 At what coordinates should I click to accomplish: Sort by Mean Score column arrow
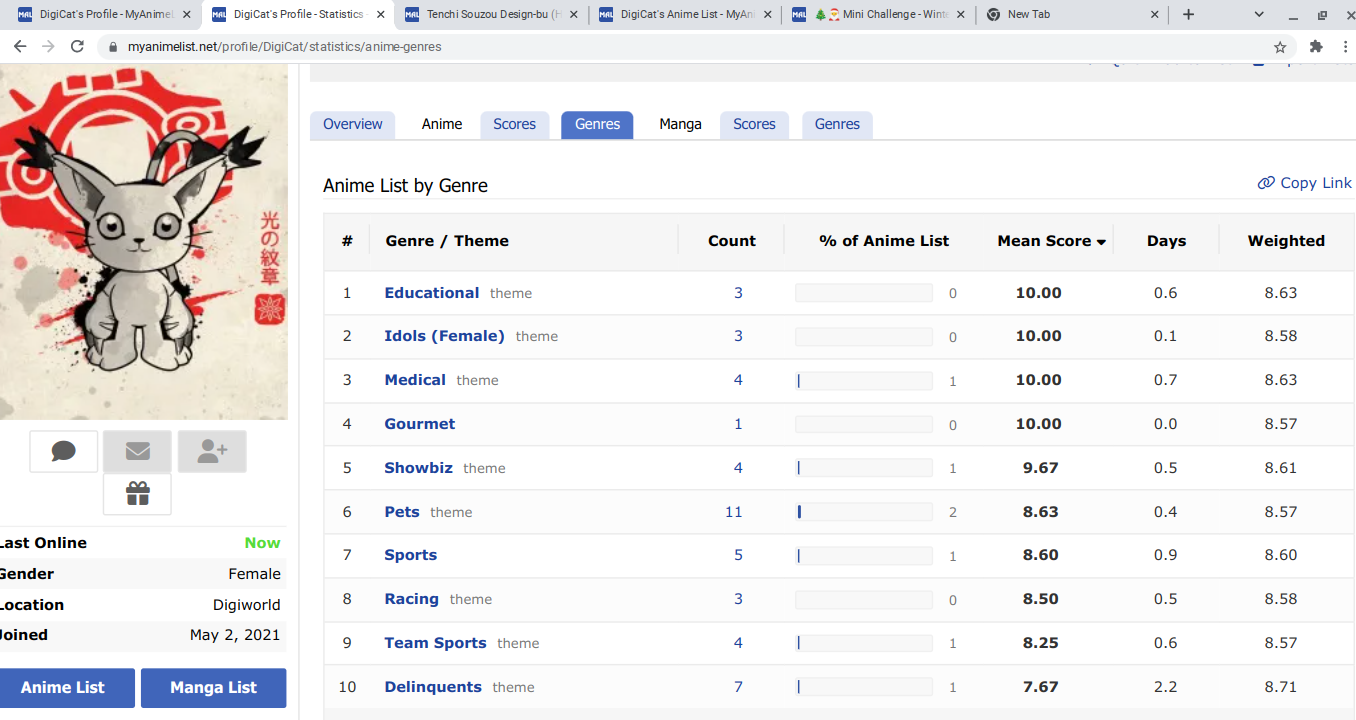(x=1101, y=242)
